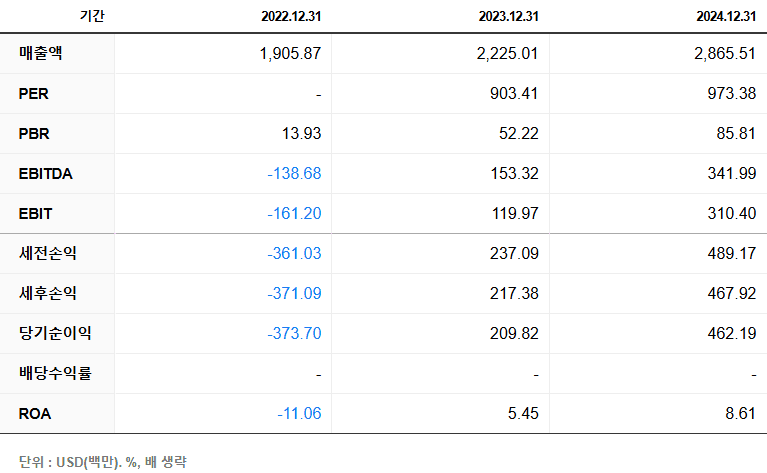
Task: Click PBR value 85.81
Action: [736, 134]
